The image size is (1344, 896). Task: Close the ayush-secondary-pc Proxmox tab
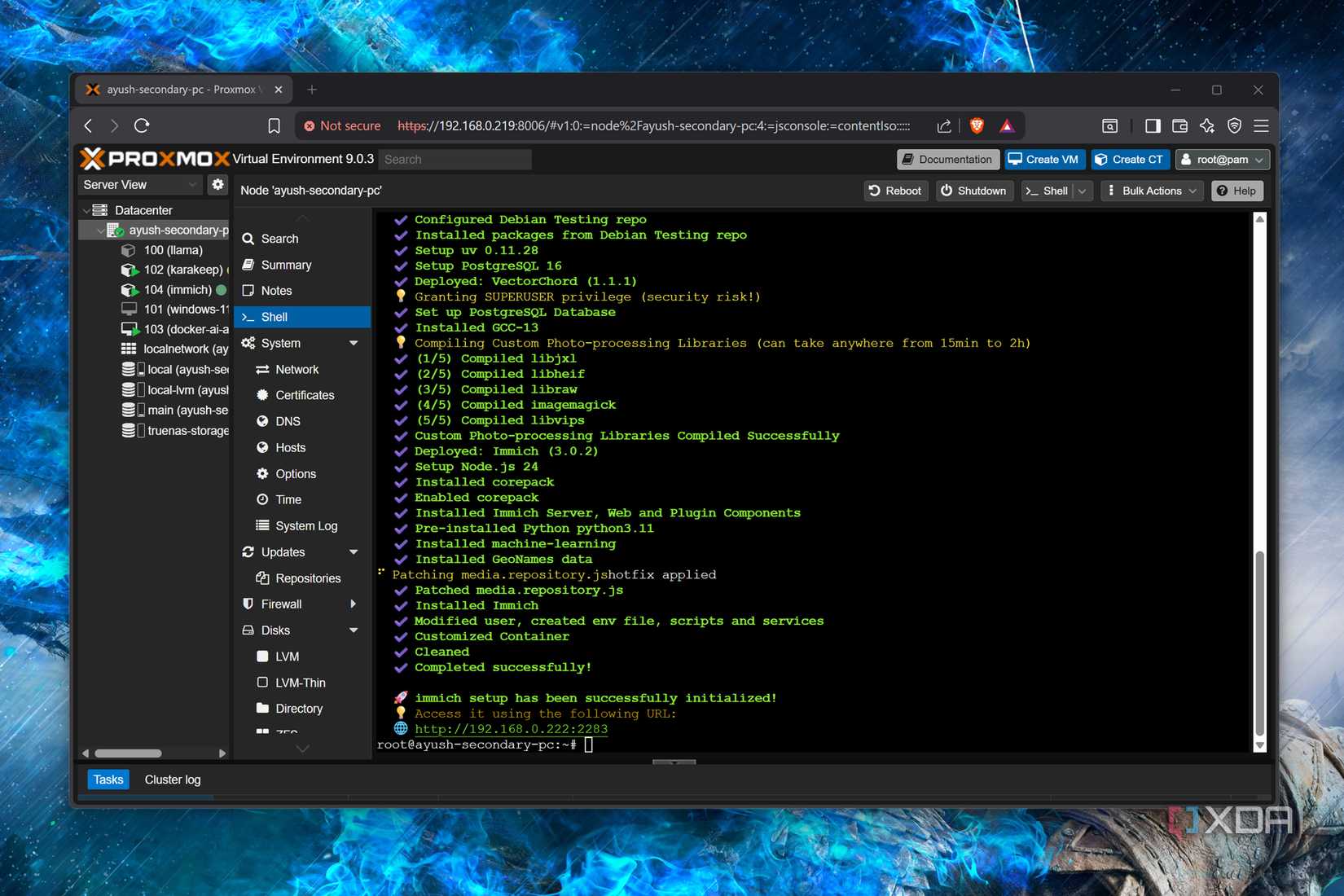pos(279,90)
